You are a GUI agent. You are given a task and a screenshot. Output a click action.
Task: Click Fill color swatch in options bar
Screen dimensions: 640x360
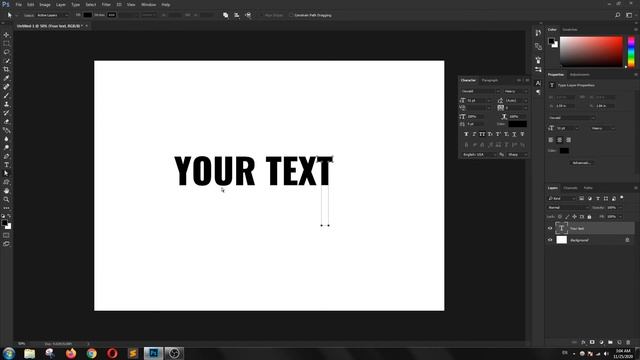tap(87, 15)
